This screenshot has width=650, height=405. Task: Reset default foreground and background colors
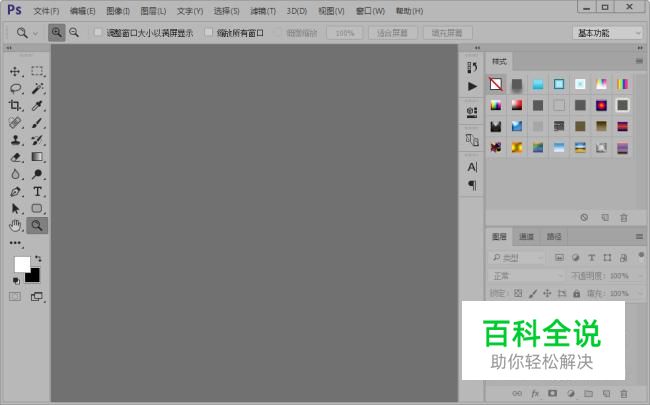16,281
